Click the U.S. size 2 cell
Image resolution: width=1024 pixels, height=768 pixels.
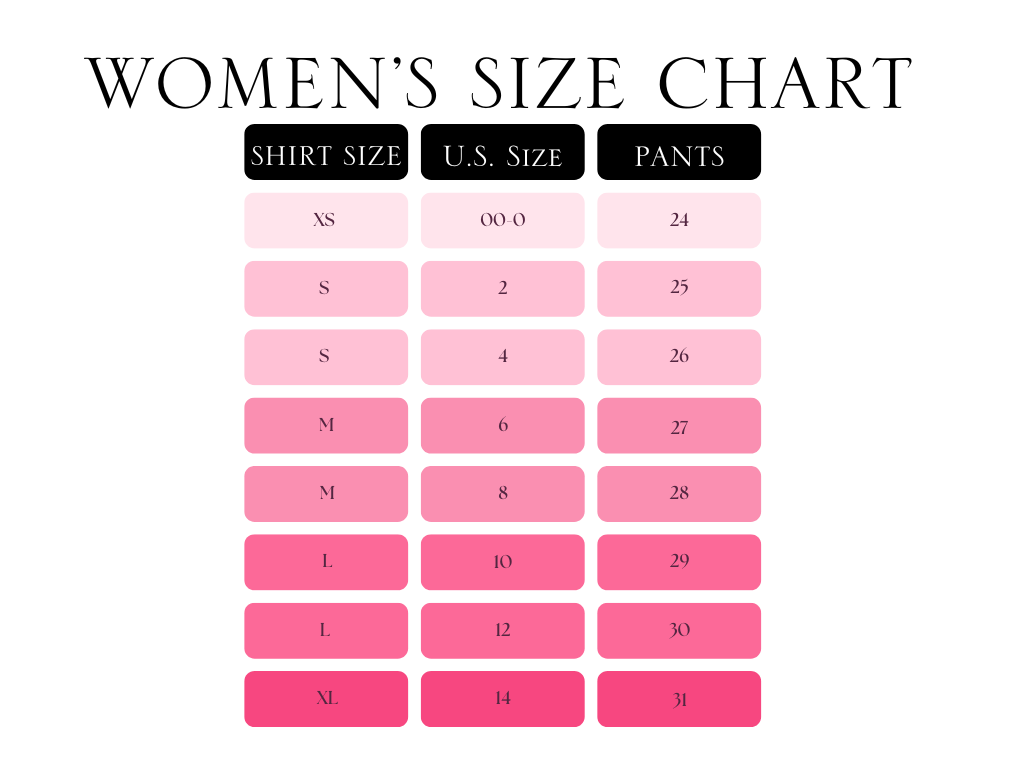pos(502,288)
